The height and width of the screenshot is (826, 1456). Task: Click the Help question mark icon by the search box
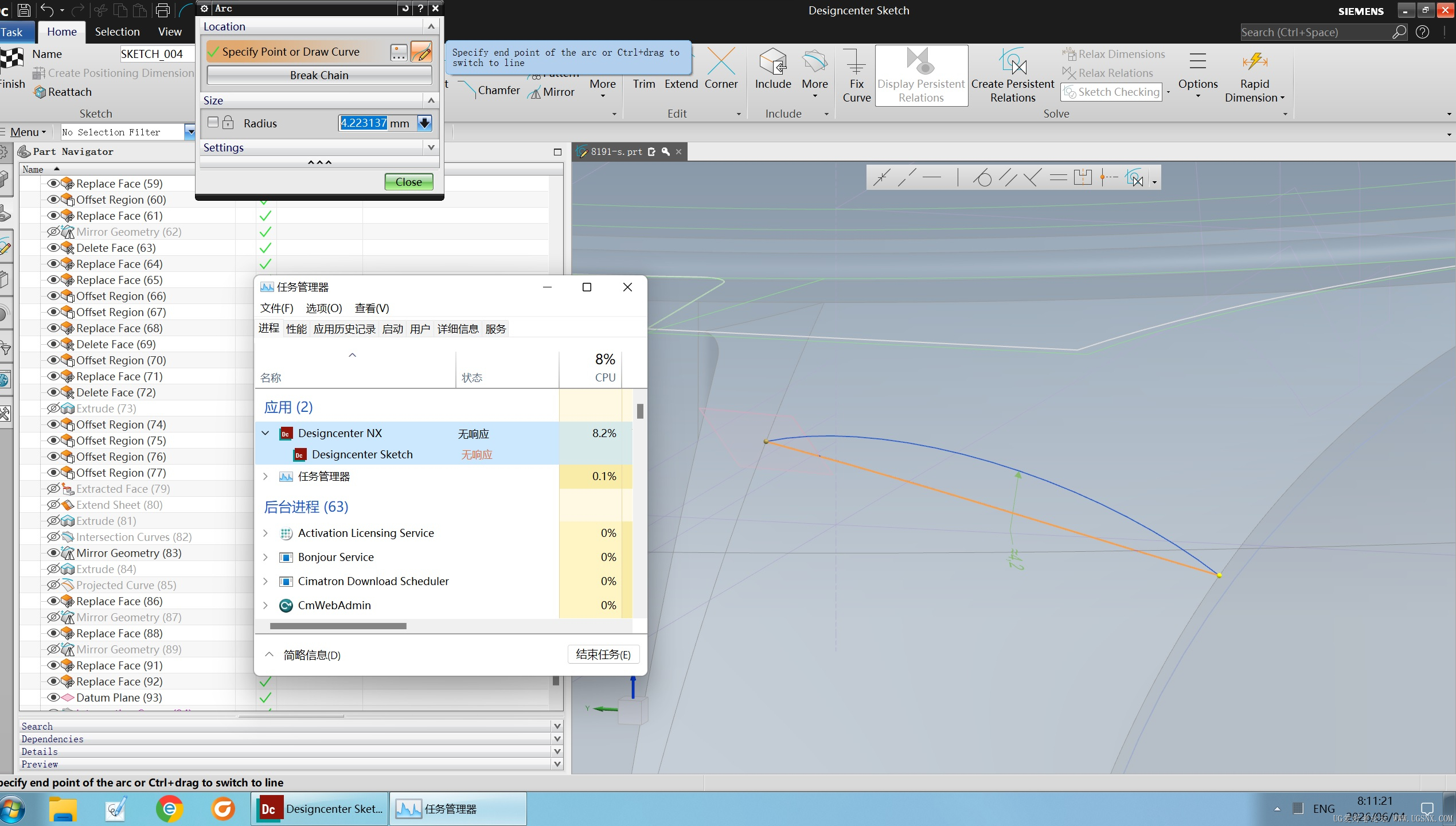1422,32
